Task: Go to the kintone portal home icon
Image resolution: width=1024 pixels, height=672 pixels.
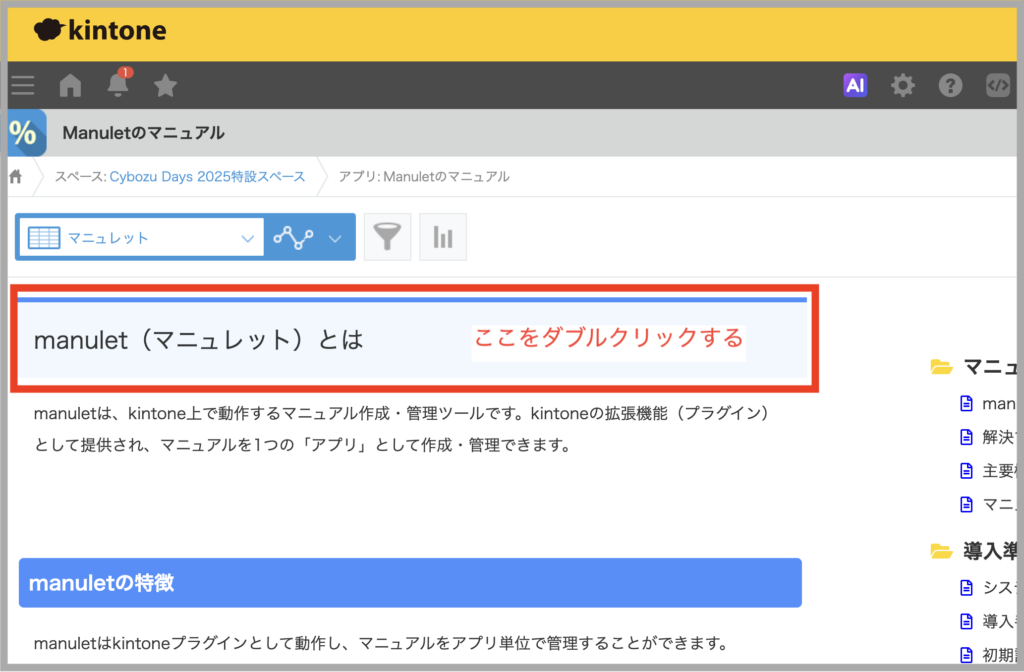Action: point(70,86)
